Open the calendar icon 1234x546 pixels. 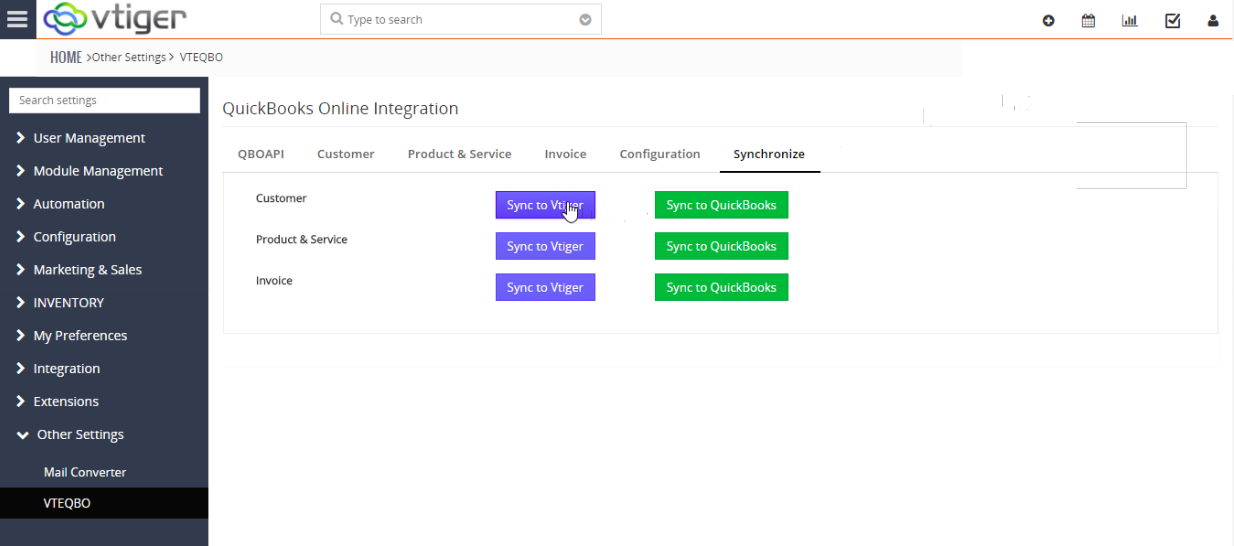coord(1088,20)
